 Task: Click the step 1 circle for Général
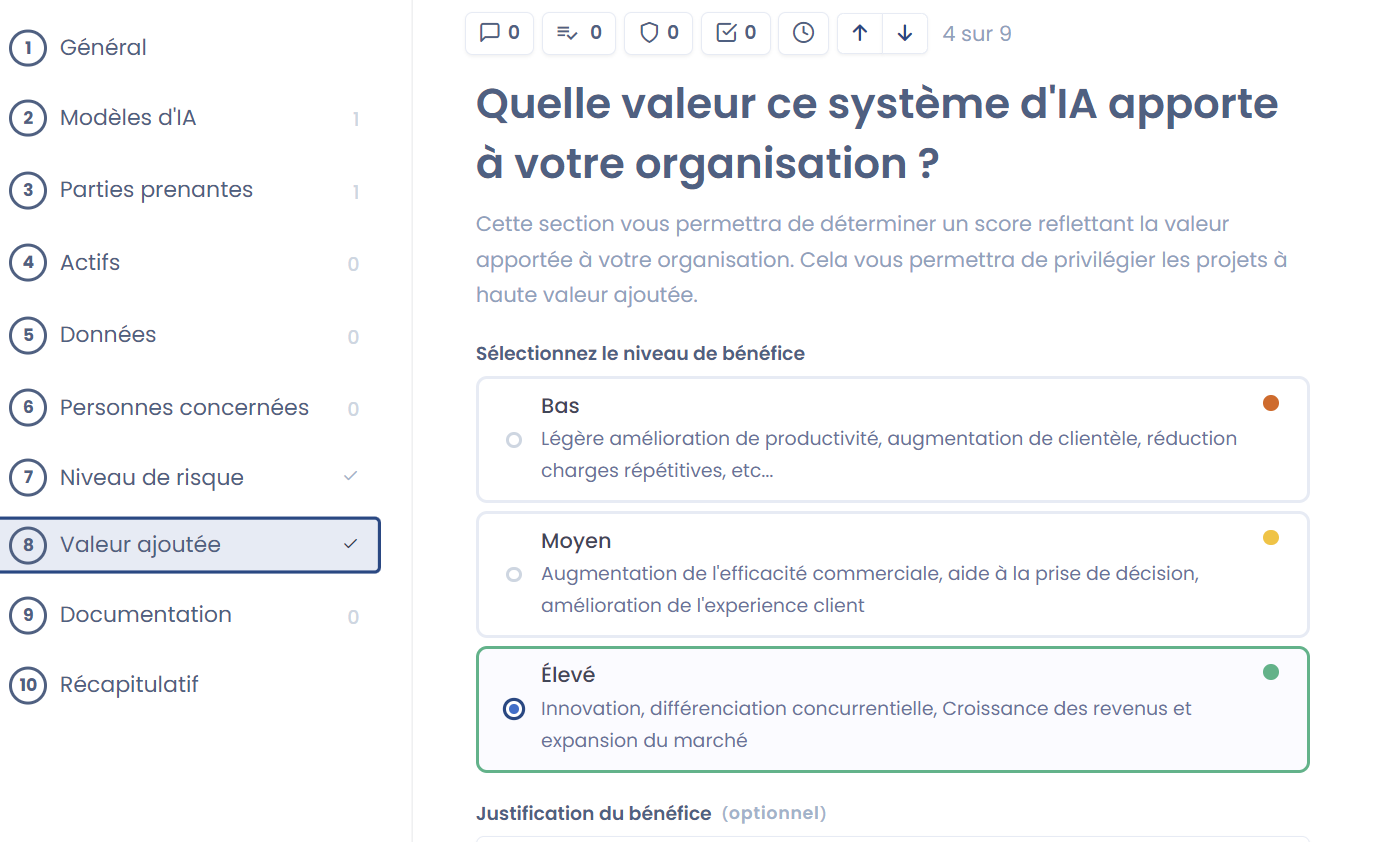(x=28, y=48)
